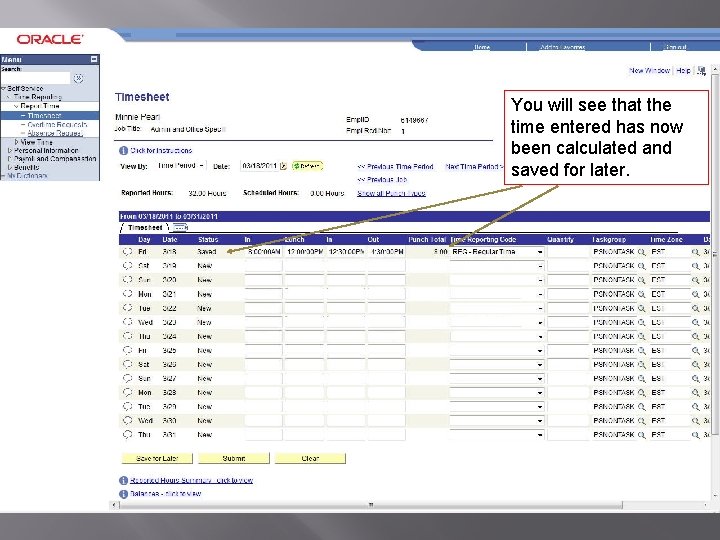
Task: Click Sign out in the top navigation bar
Action: click(x=675, y=47)
